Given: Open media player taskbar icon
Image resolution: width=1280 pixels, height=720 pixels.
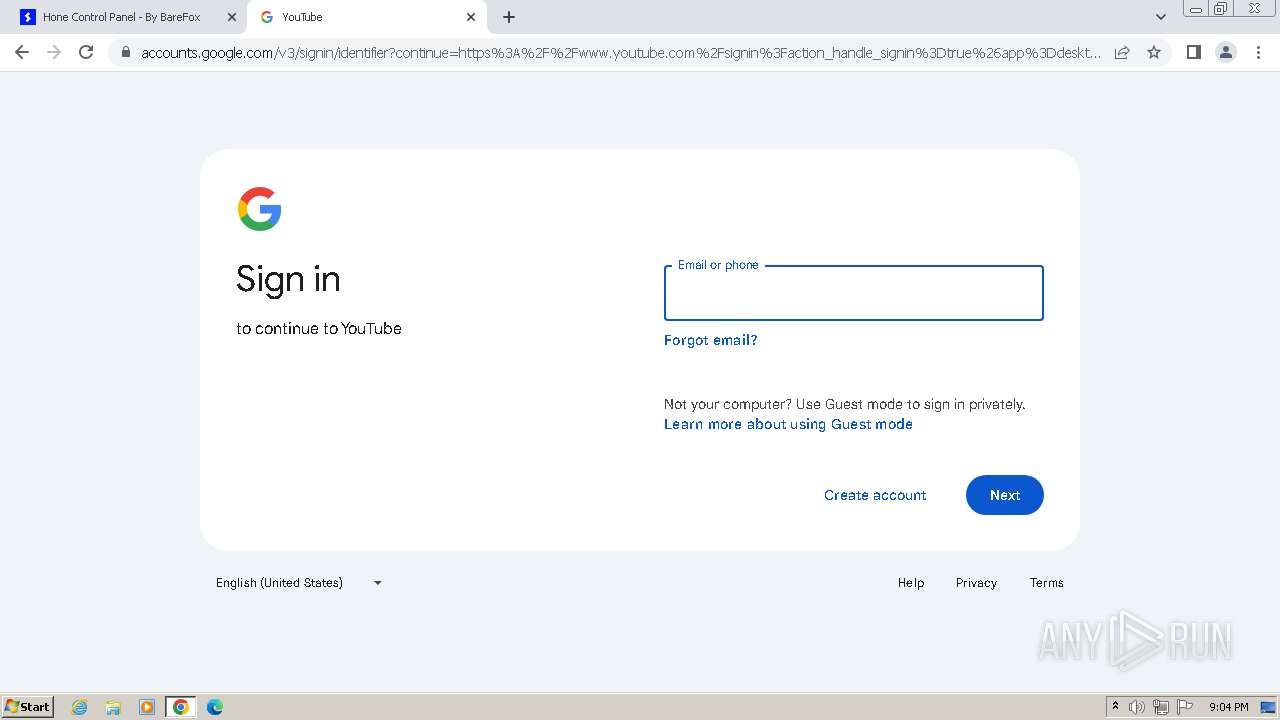Looking at the screenshot, I should [x=147, y=707].
